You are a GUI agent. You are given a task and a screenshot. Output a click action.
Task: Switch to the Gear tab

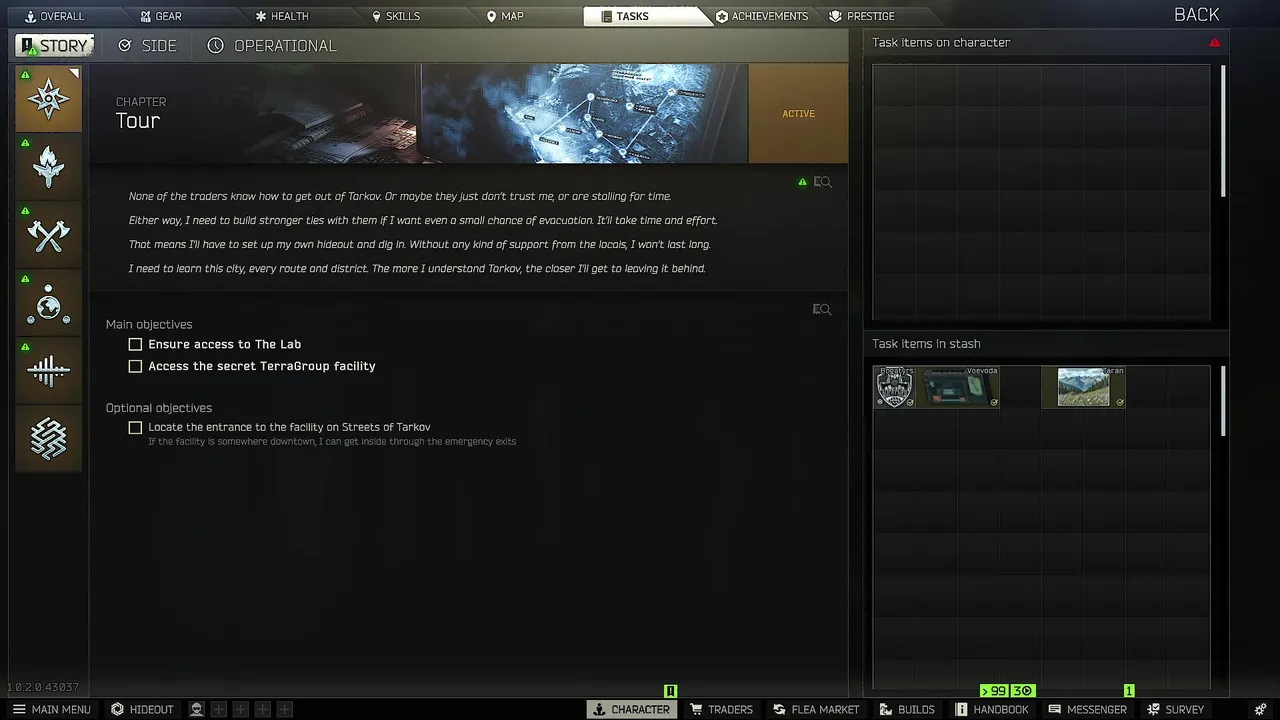tap(160, 16)
